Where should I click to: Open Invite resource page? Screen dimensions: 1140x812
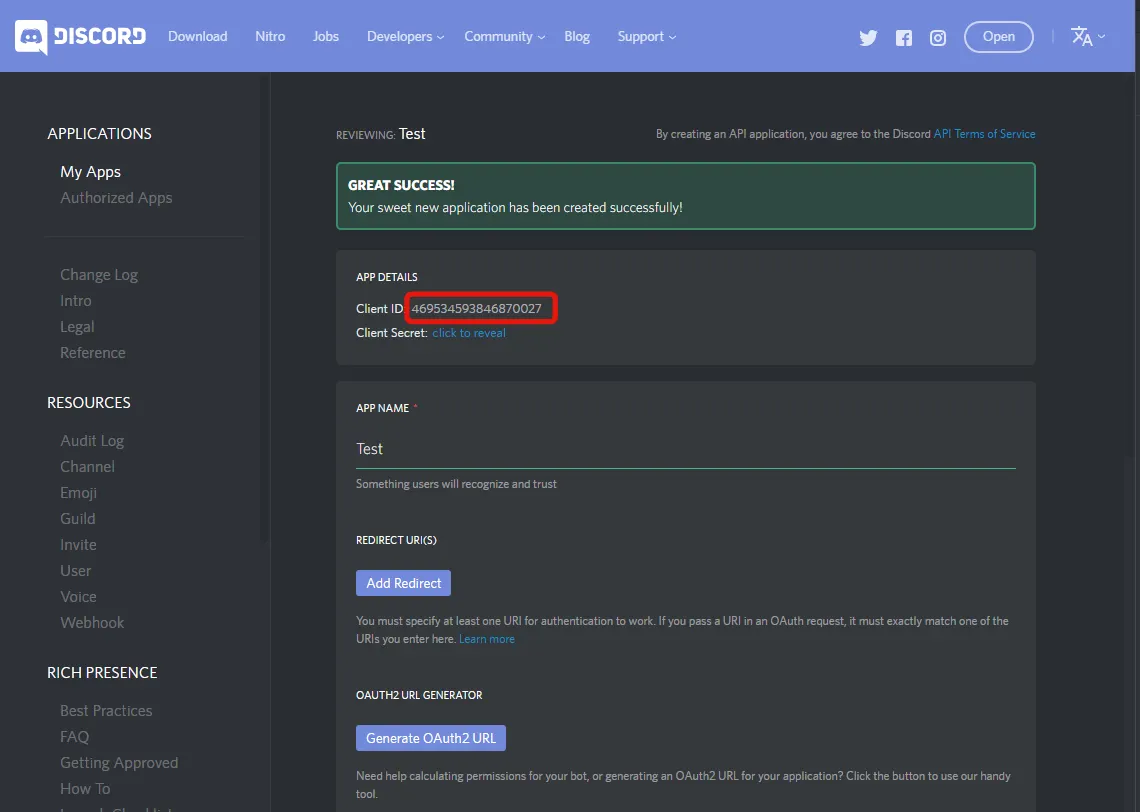(x=78, y=544)
